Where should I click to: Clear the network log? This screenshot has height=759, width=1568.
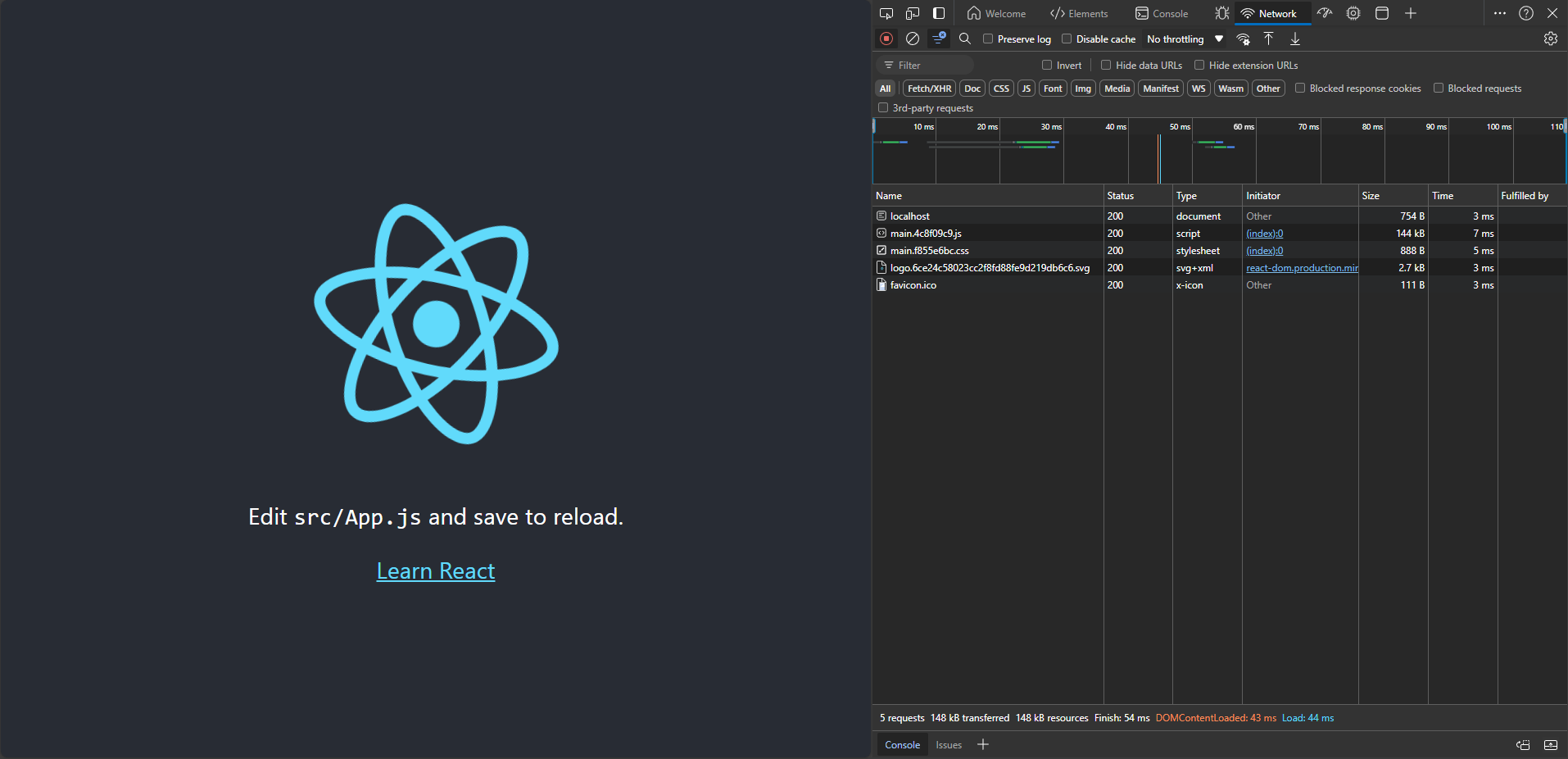[913, 39]
